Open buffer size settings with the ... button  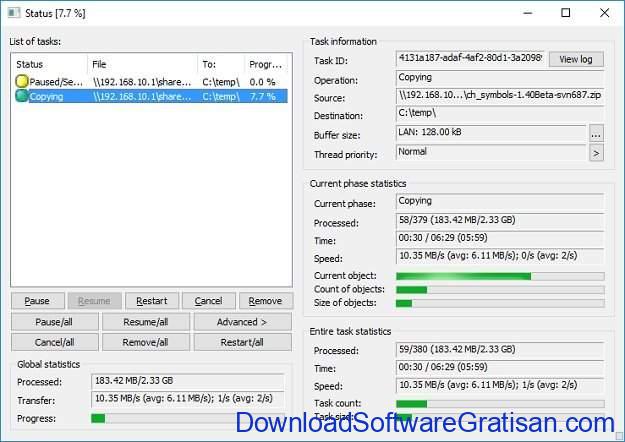point(596,134)
